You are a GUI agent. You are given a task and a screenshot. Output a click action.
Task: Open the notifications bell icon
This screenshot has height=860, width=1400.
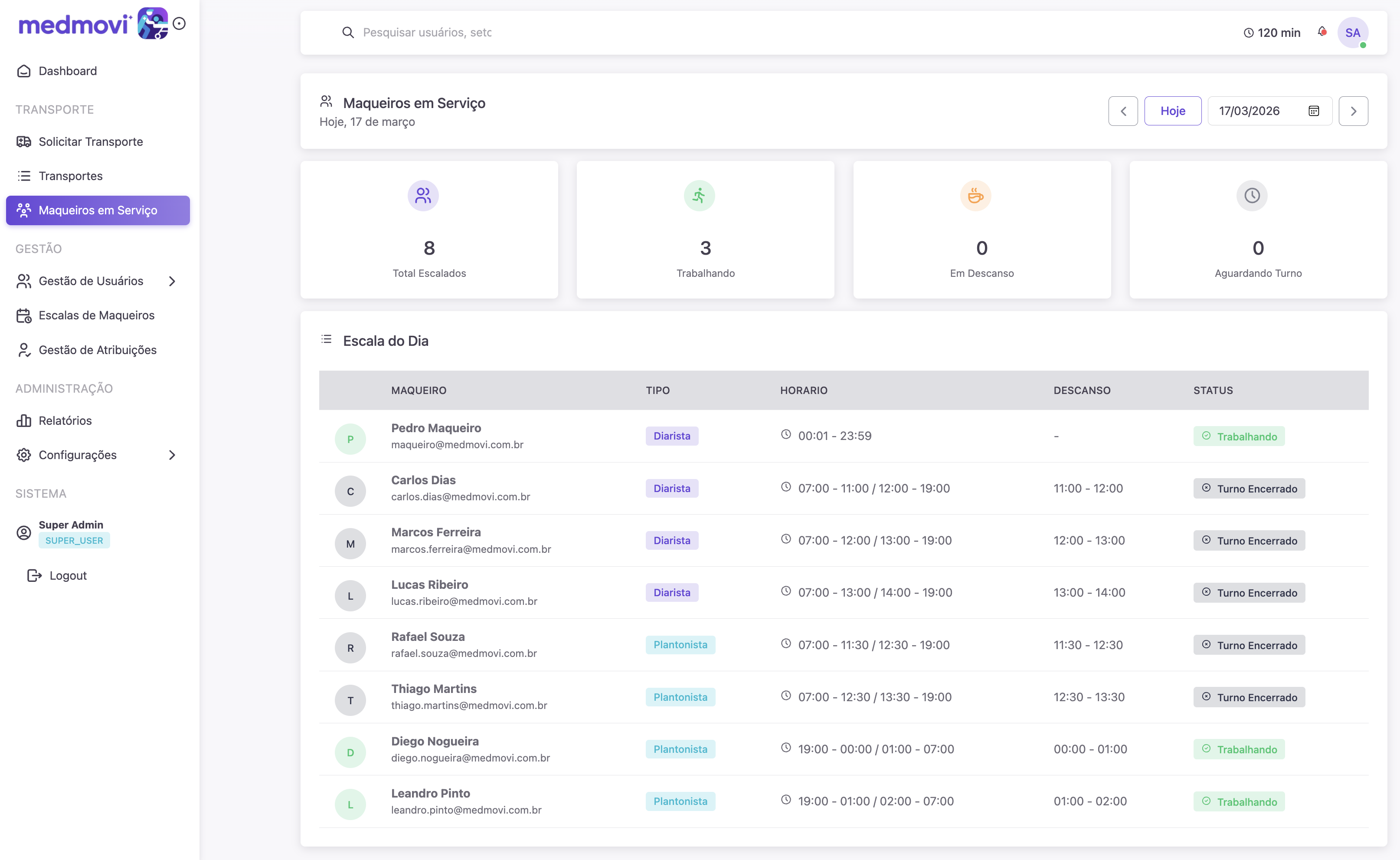1321,33
